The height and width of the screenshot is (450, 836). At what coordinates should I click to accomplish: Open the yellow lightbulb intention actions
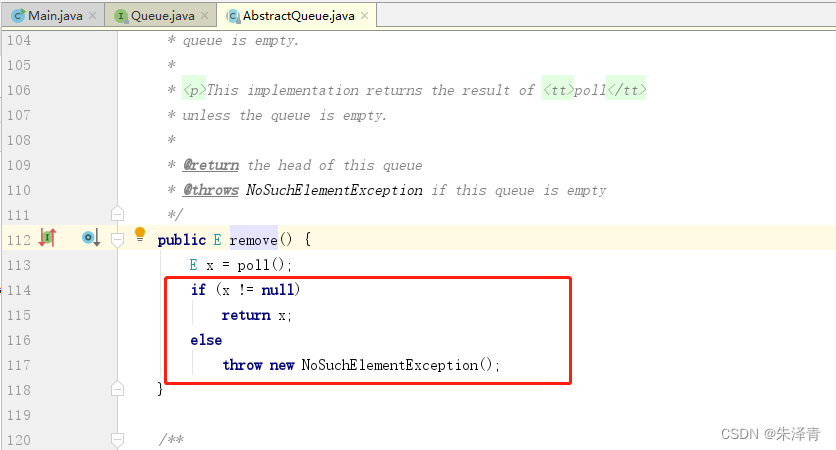pos(140,235)
